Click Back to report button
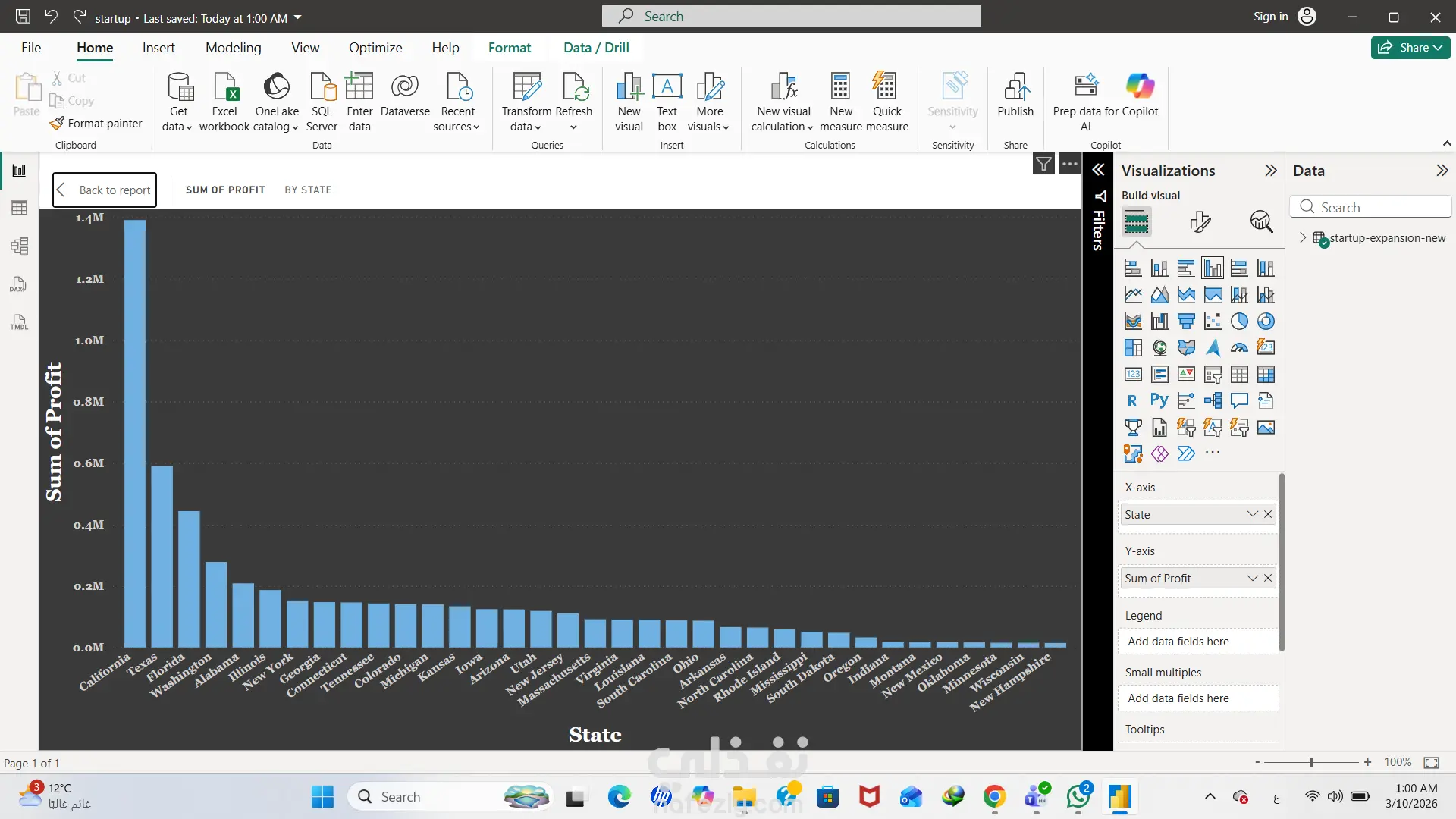This screenshot has width=1456, height=819. tap(105, 190)
